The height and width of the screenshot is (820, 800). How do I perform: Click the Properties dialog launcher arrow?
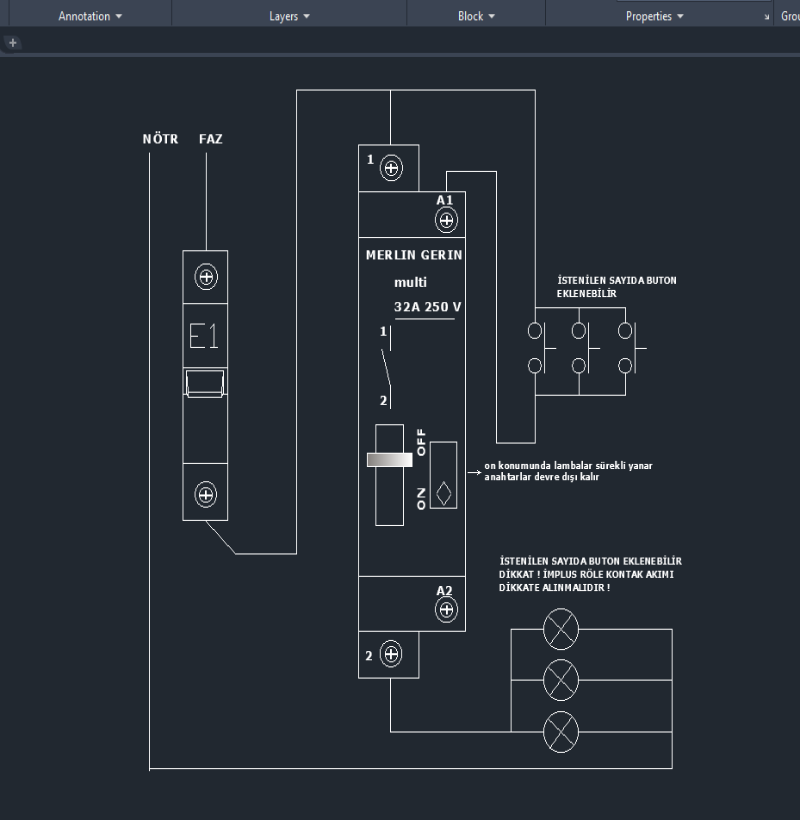(767, 17)
